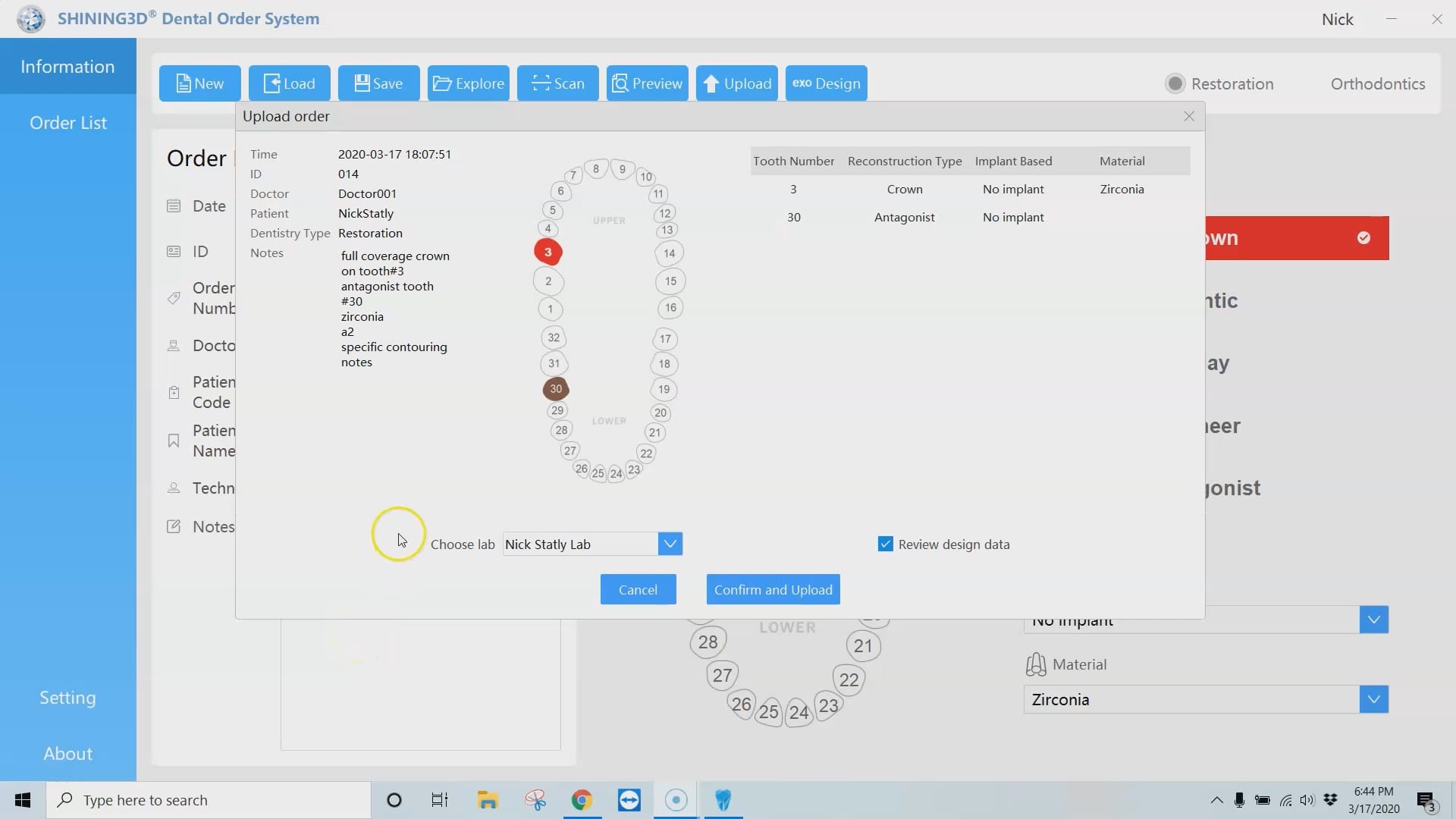
Task: Cancel the Upload order dialog
Action: tap(638, 589)
